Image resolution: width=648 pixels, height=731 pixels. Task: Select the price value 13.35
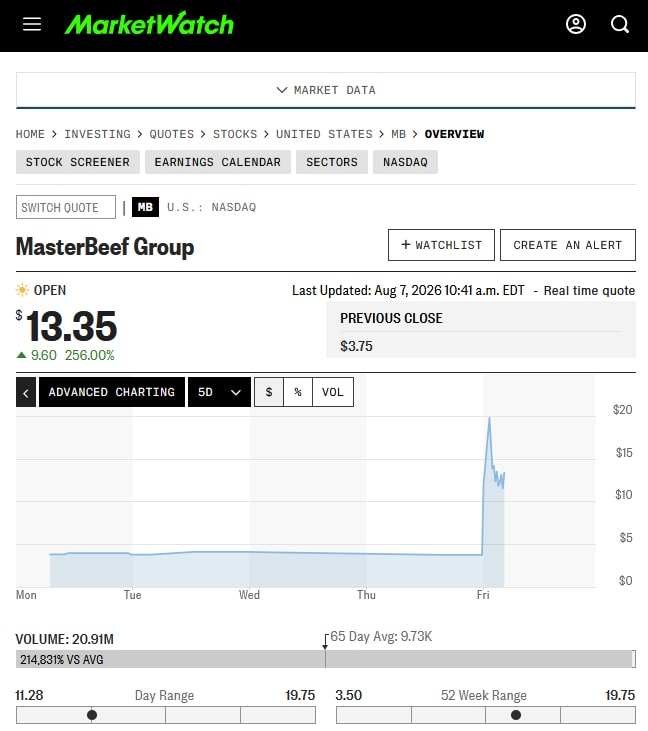[x=71, y=326]
